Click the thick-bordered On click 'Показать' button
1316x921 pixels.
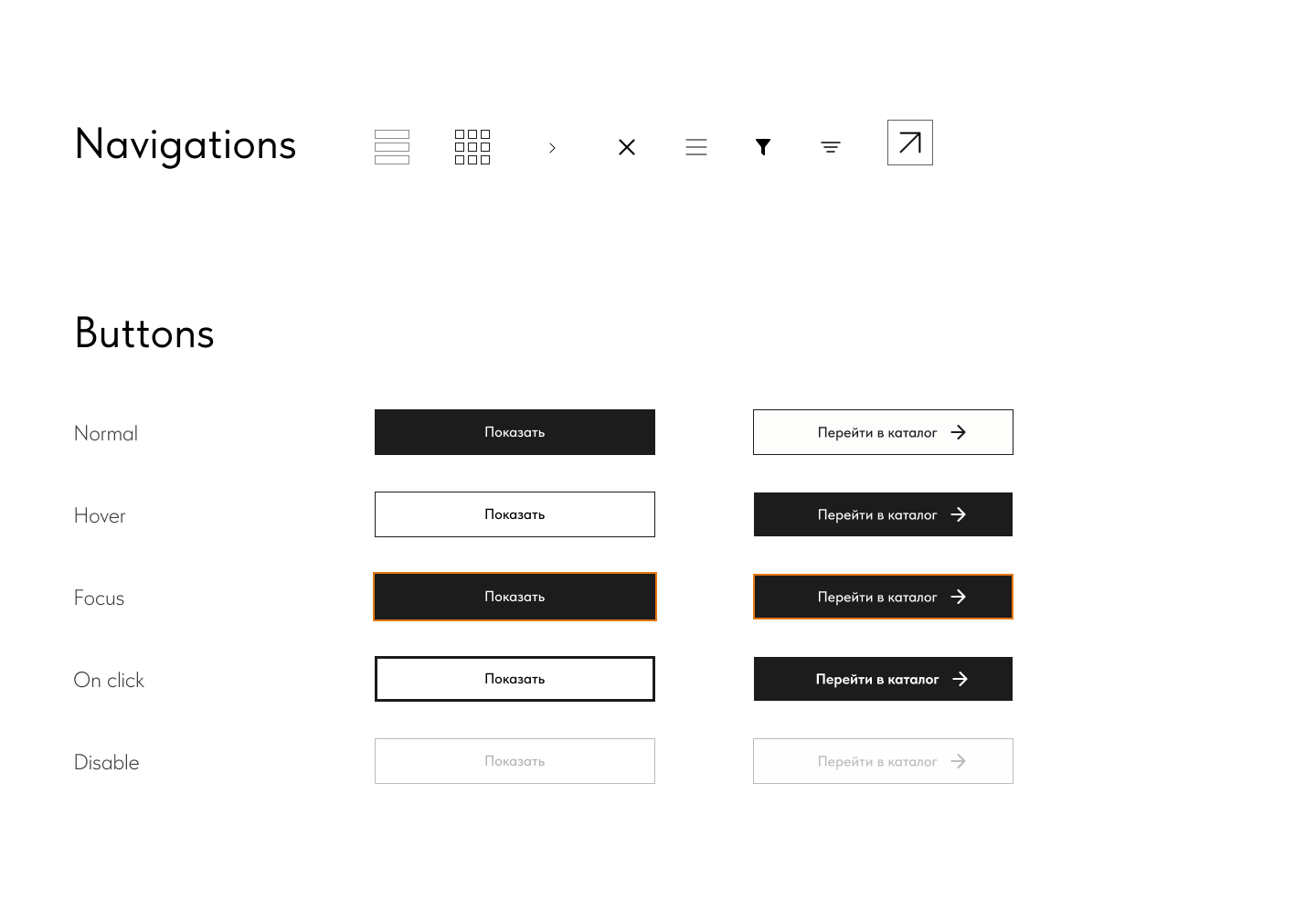click(x=515, y=679)
